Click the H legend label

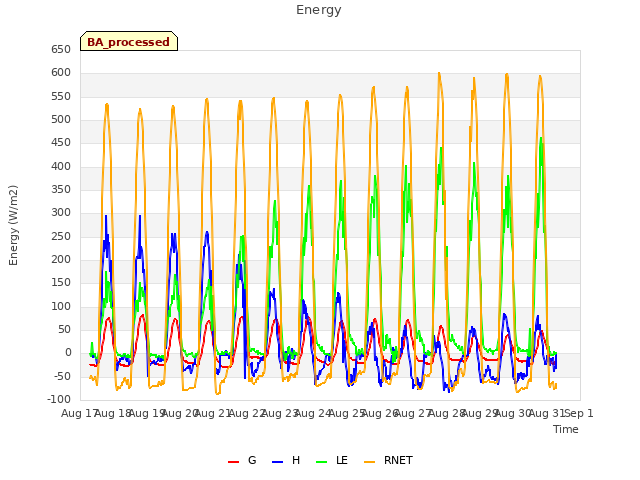click(296, 460)
